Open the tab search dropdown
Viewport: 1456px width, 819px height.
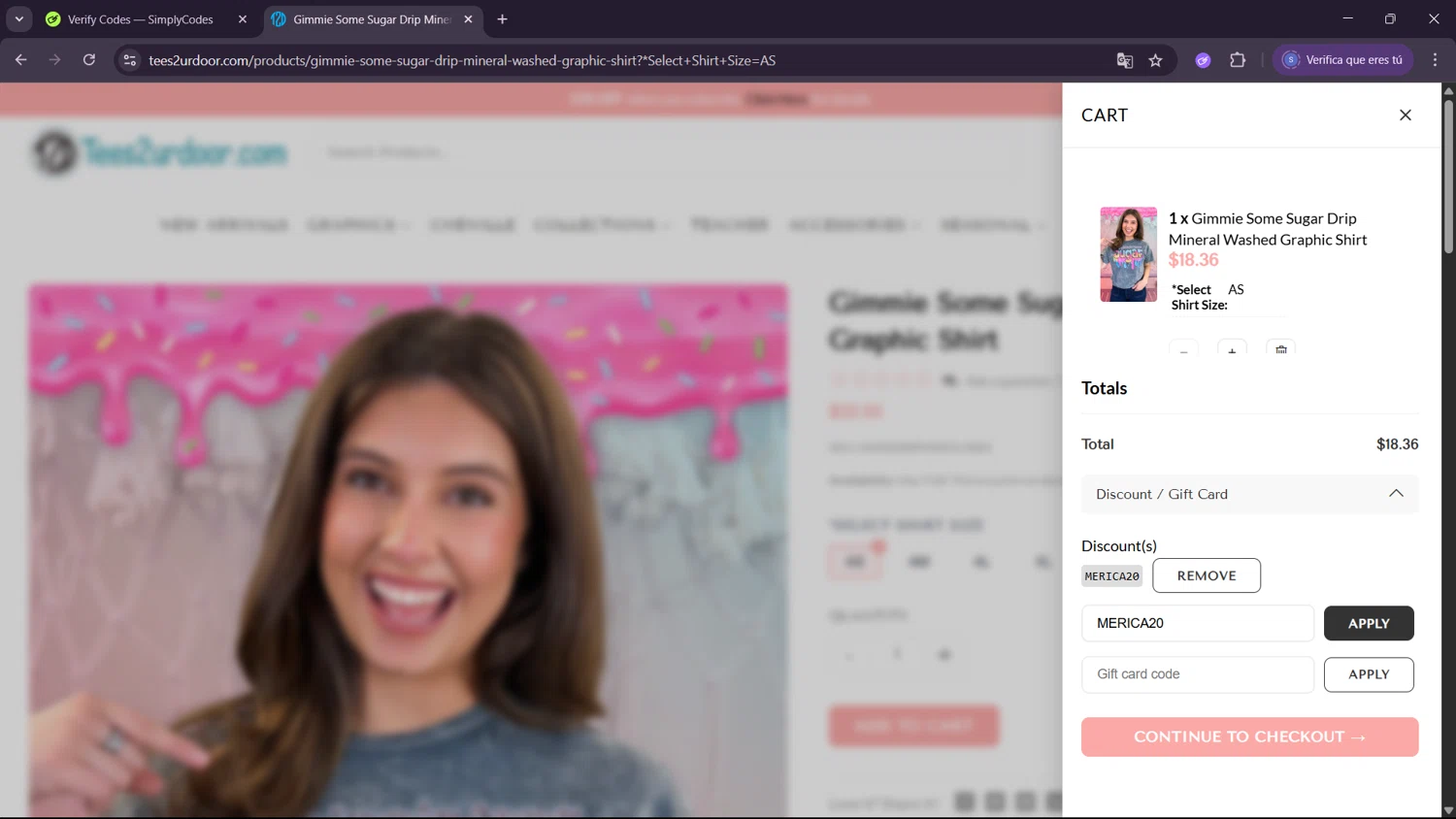[19, 19]
